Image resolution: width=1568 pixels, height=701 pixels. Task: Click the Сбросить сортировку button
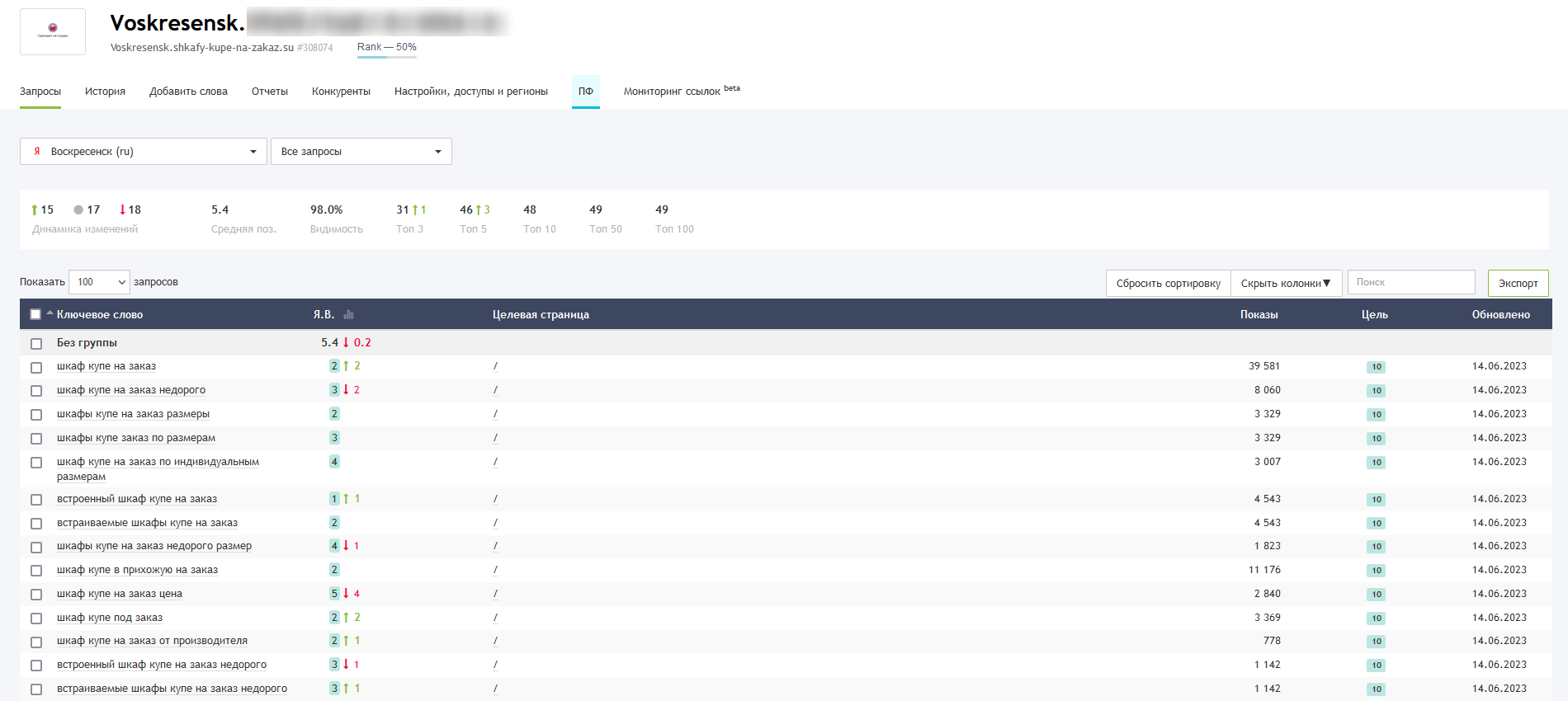[1168, 283]
